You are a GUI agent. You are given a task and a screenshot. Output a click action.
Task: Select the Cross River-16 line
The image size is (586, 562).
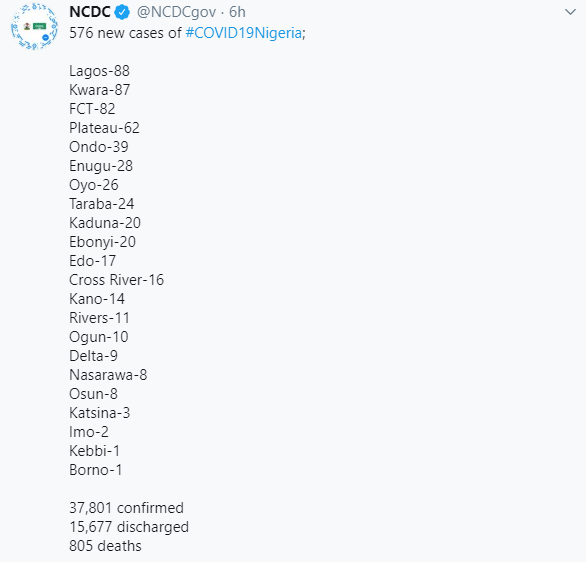tap(117, 280)
